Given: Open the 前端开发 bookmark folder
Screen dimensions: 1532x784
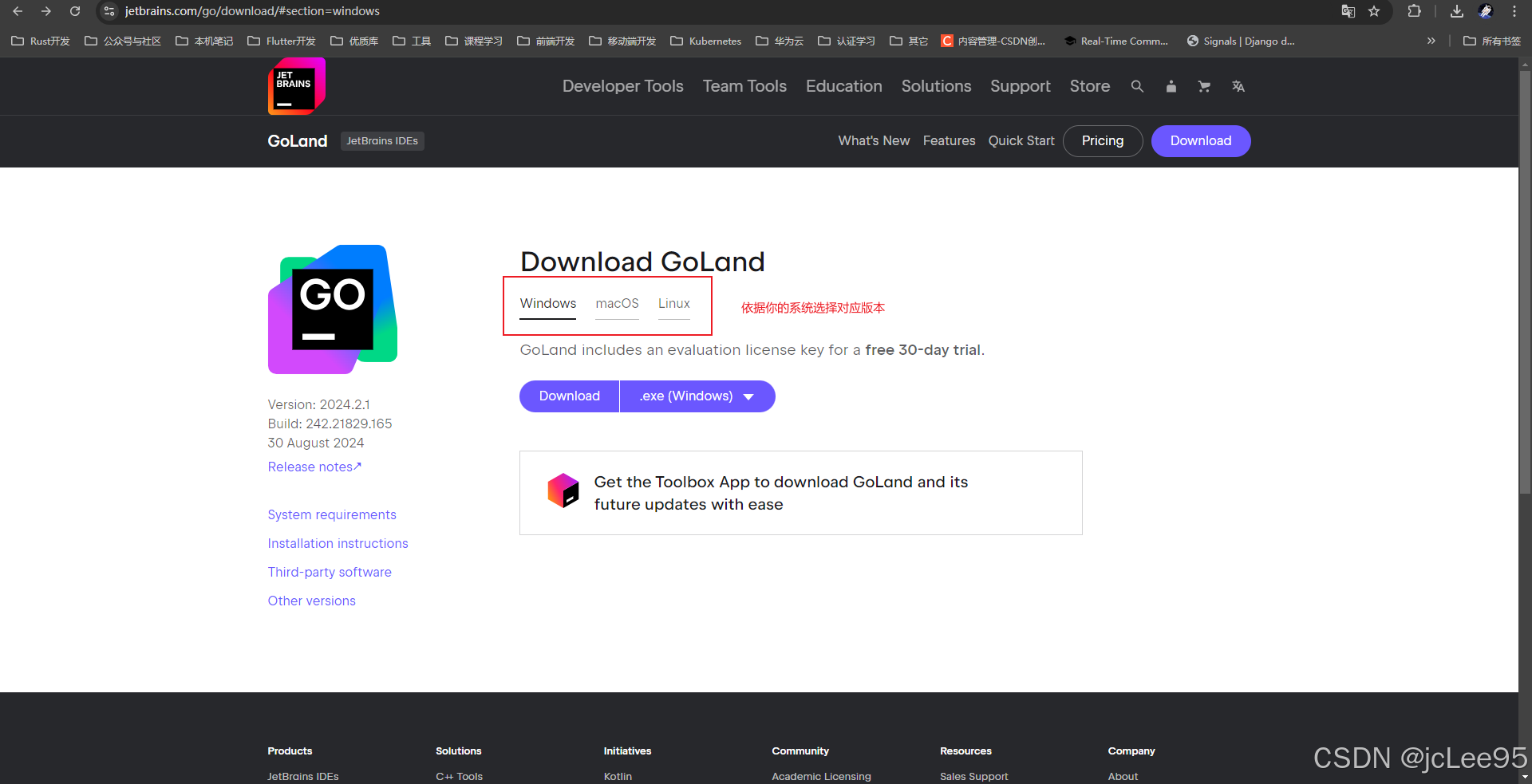Looking at the screenshot, I should pyautogui.click(x=546, y=41).
